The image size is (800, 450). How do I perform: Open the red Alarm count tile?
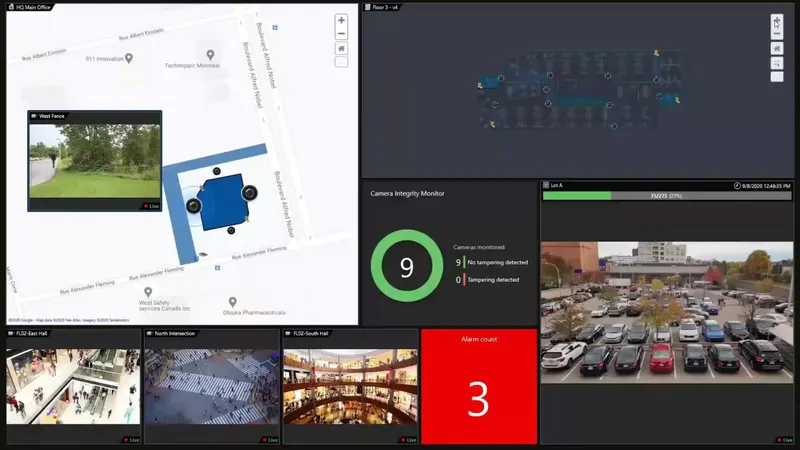click(479, 386)
